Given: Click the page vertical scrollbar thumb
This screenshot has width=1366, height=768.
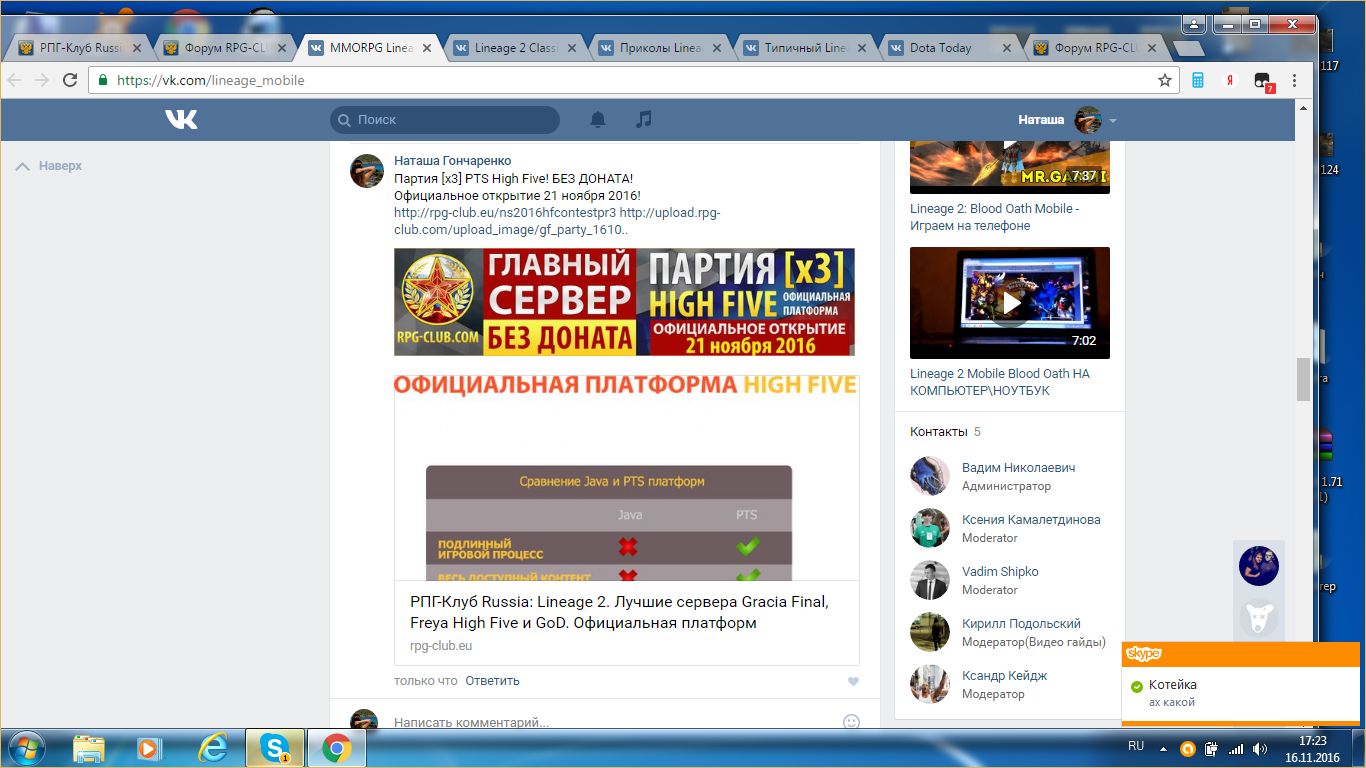Looking at the screenshot, I should coord(1303,379).
